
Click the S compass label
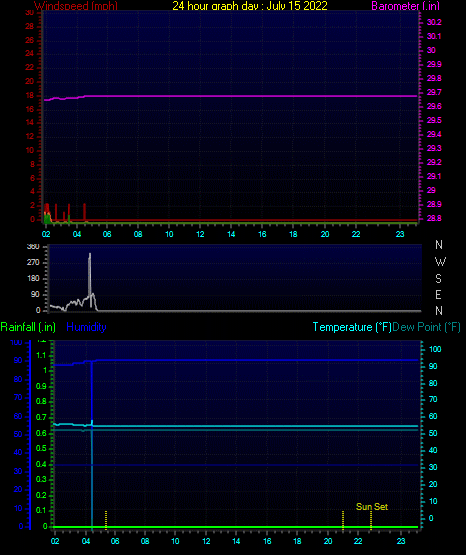[438, 279]
